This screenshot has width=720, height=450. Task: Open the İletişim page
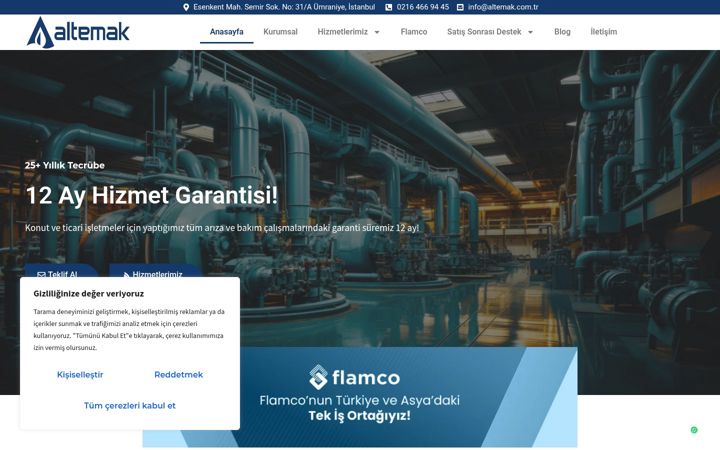click(x=603, y=32)
